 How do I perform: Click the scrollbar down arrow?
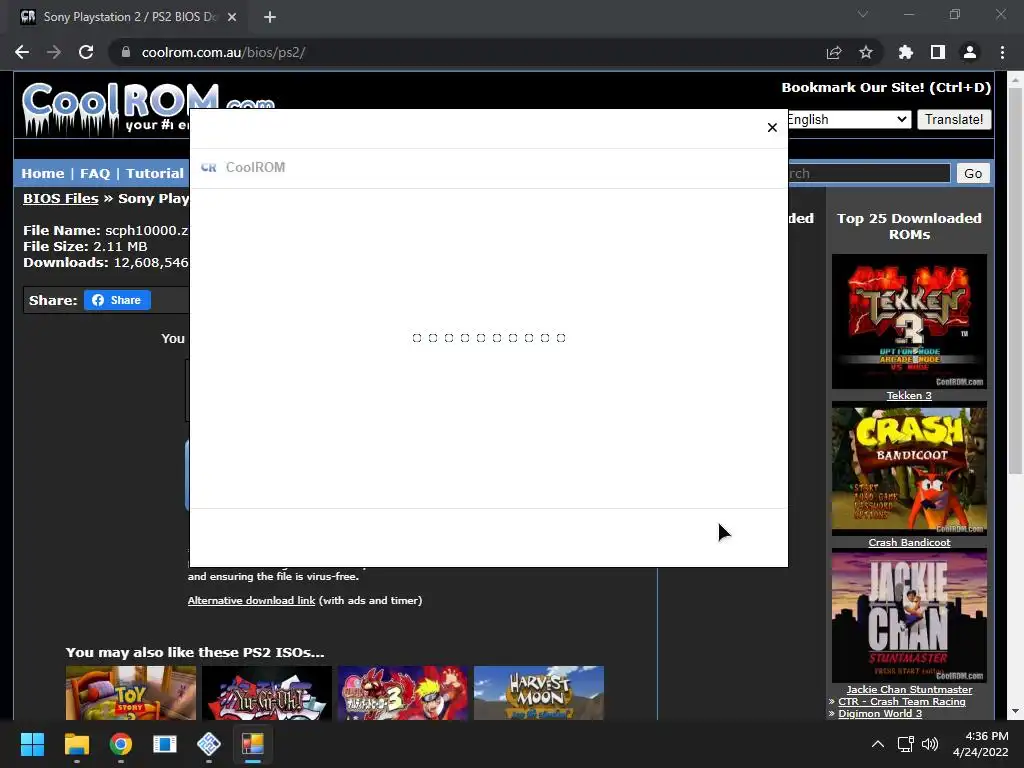[1015, 711]
